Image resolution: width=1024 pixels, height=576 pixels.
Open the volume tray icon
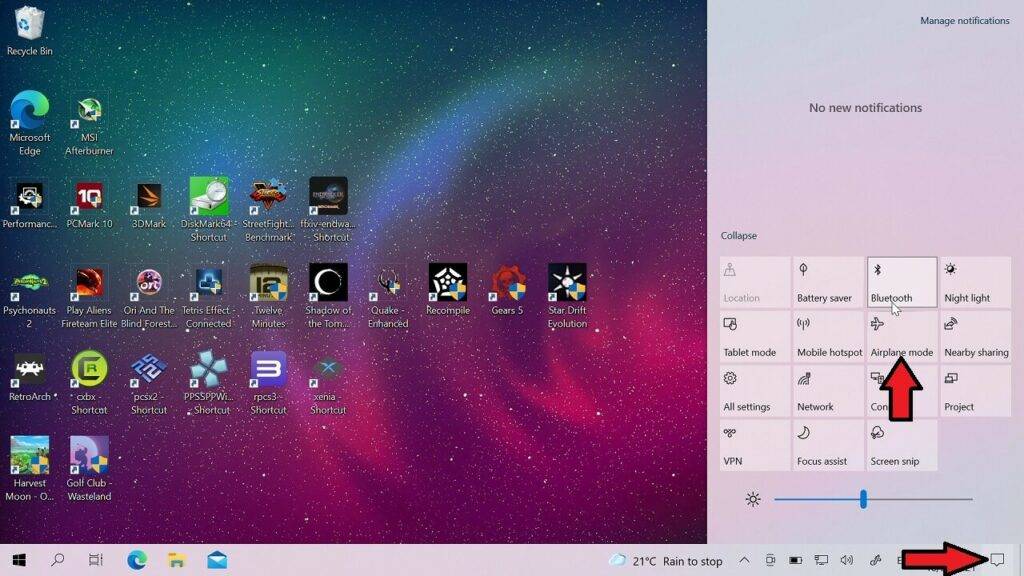[847, 560]
